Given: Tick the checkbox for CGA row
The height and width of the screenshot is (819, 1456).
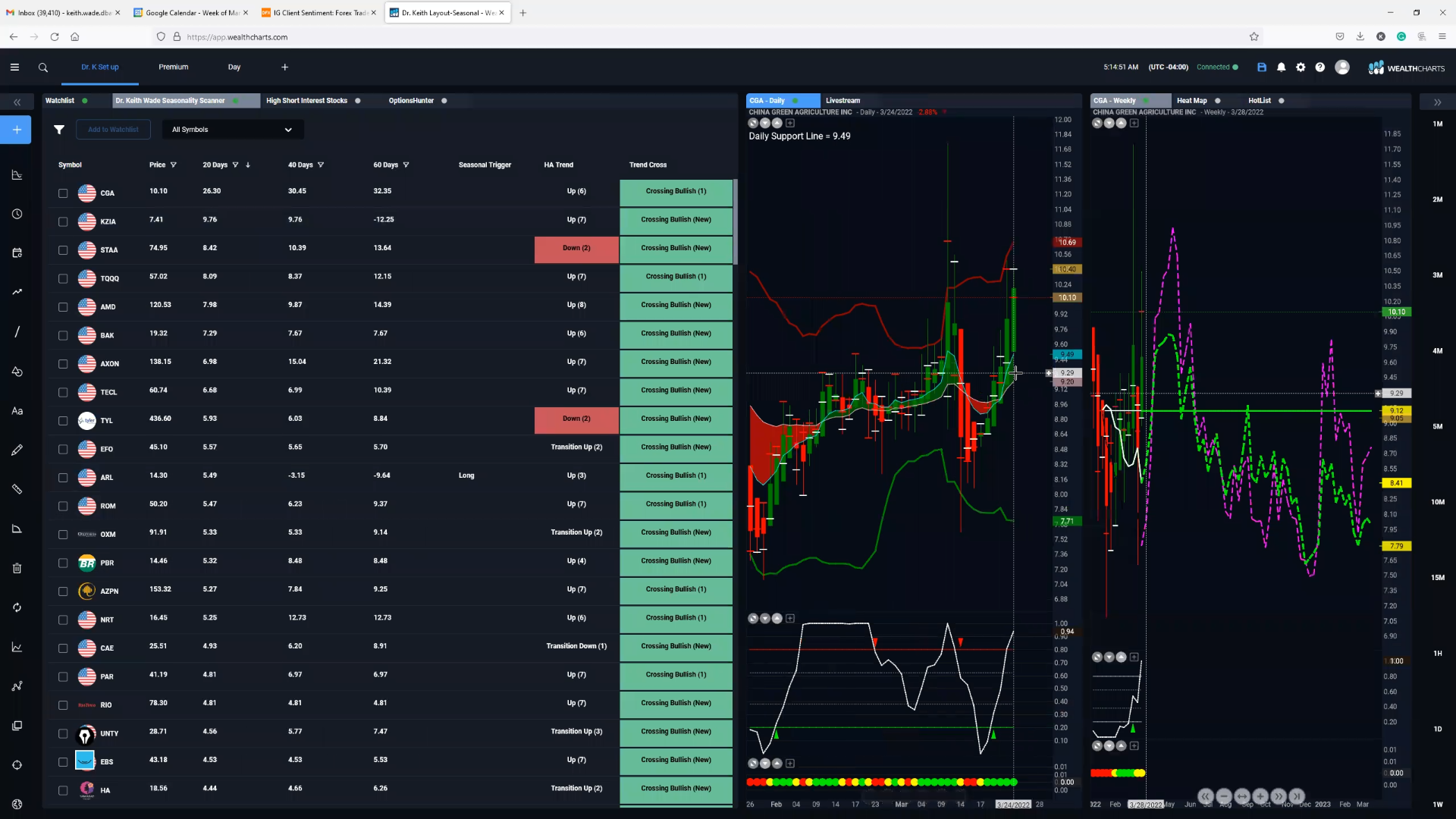Looking at the screenshot, I should click(x=63, y=193).
